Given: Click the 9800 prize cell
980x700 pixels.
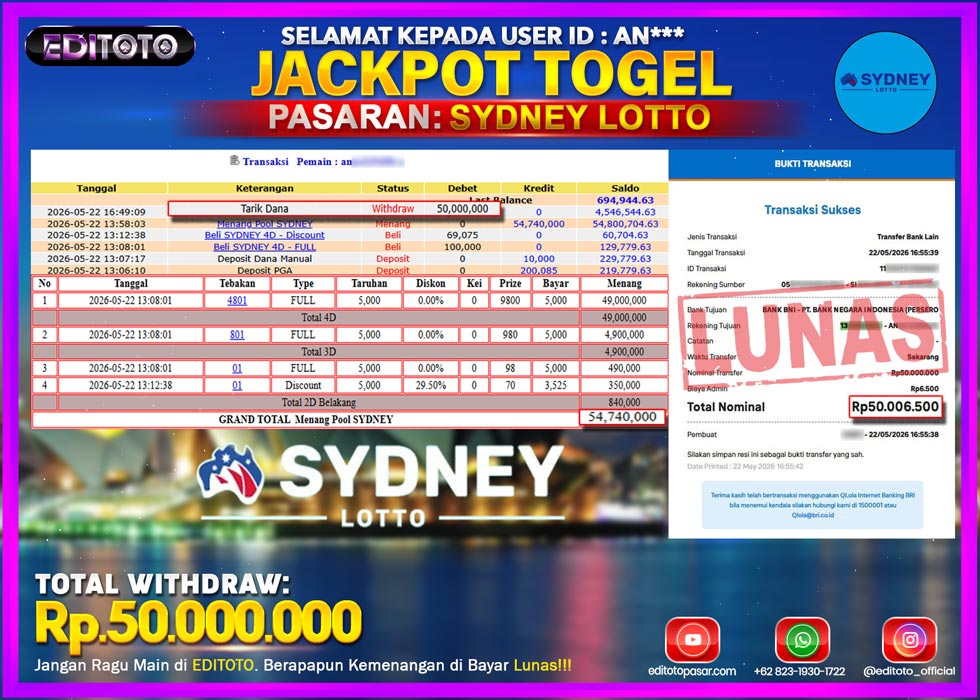Looking at the screenshot, I should tap(510, 301).
